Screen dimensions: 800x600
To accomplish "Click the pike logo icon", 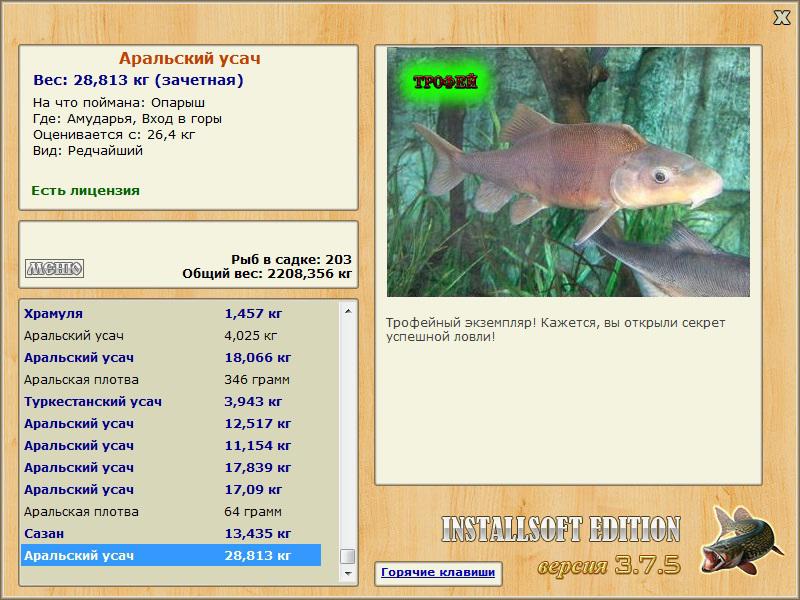I will [x=741, y=539].
